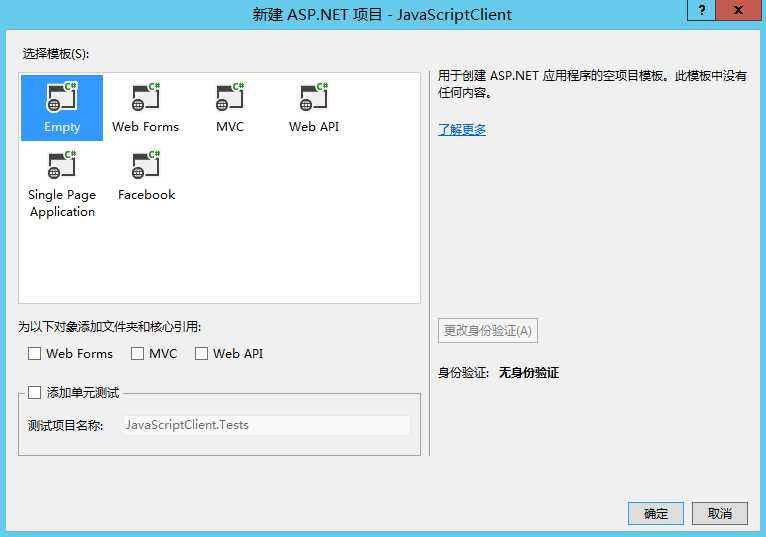Viewport: 766px width, 537px height.
Task: Check the Web API core references box
Action: point(201,353)
